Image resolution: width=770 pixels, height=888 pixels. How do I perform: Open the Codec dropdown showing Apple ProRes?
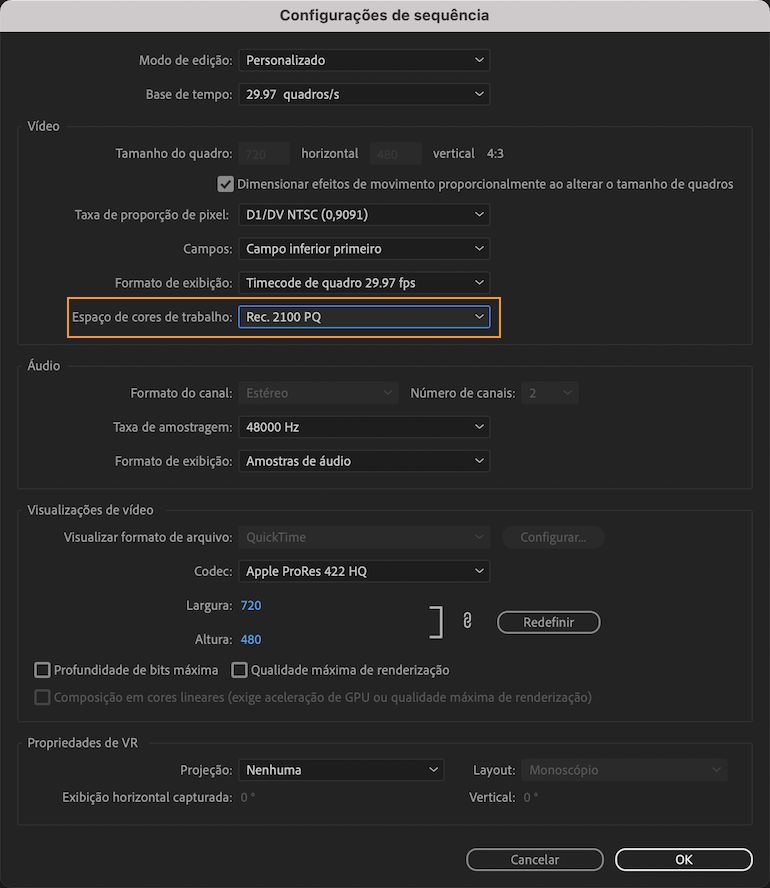[x=363, y=571]
